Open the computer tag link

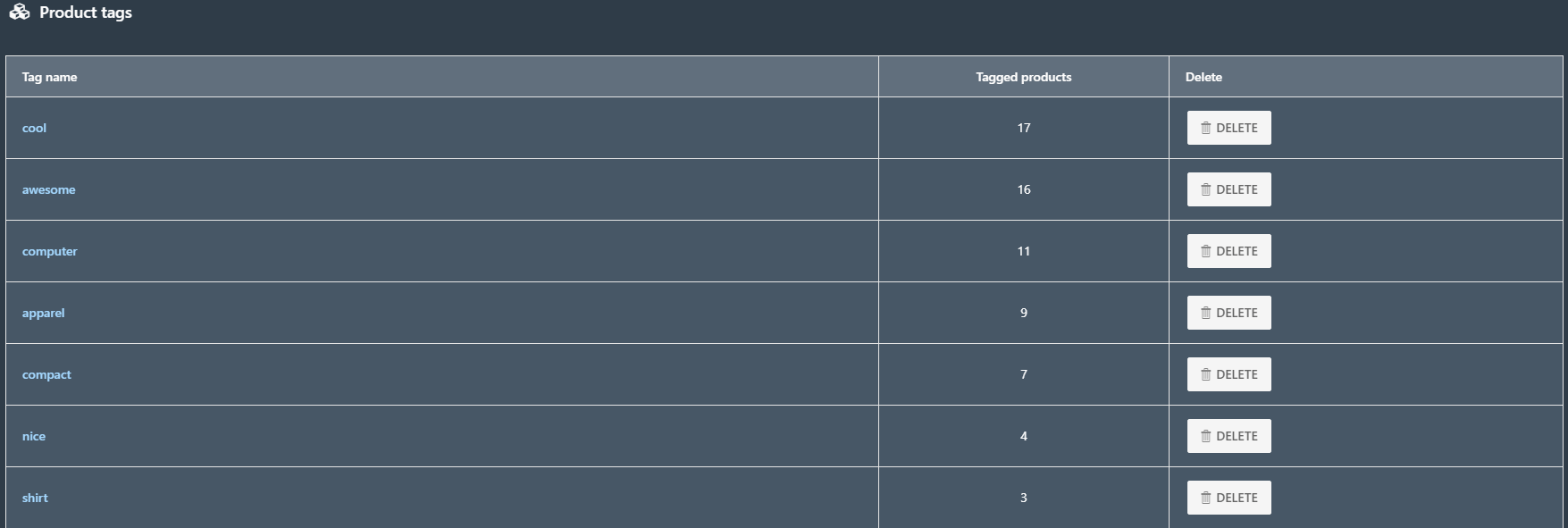coord(49,251)
